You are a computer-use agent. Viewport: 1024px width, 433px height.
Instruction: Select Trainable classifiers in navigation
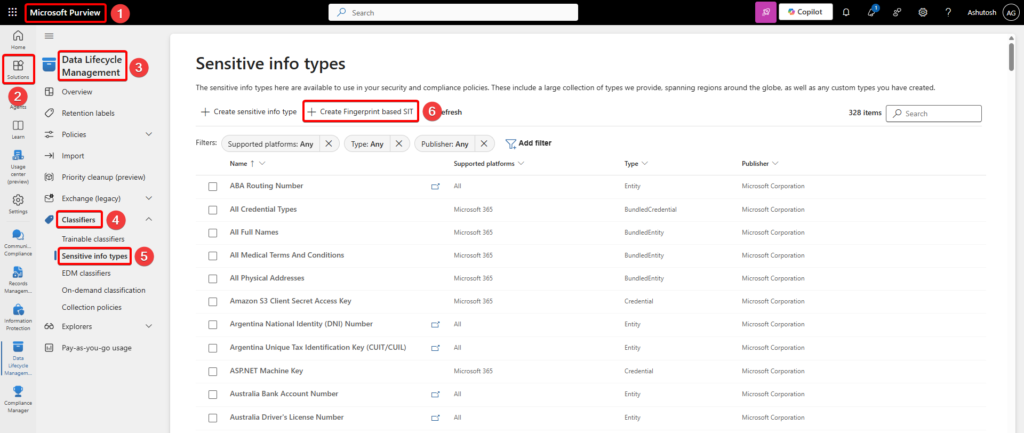(93, 239)
